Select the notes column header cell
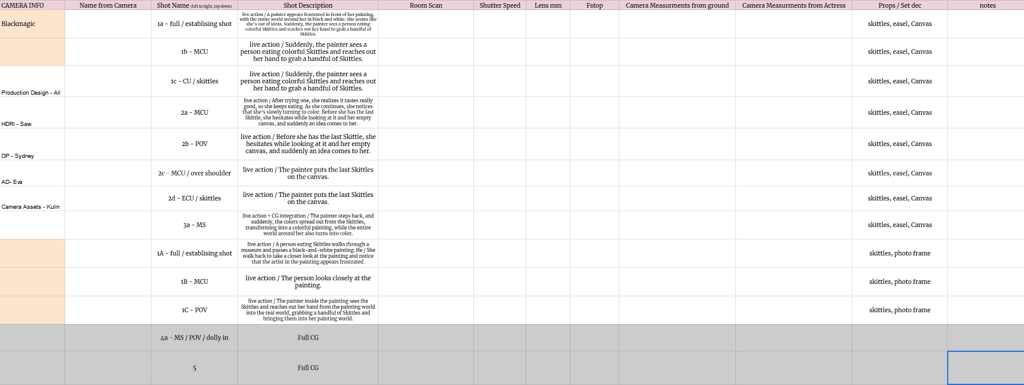Screen dimensions: 1024x385 [x=985, y=5]
